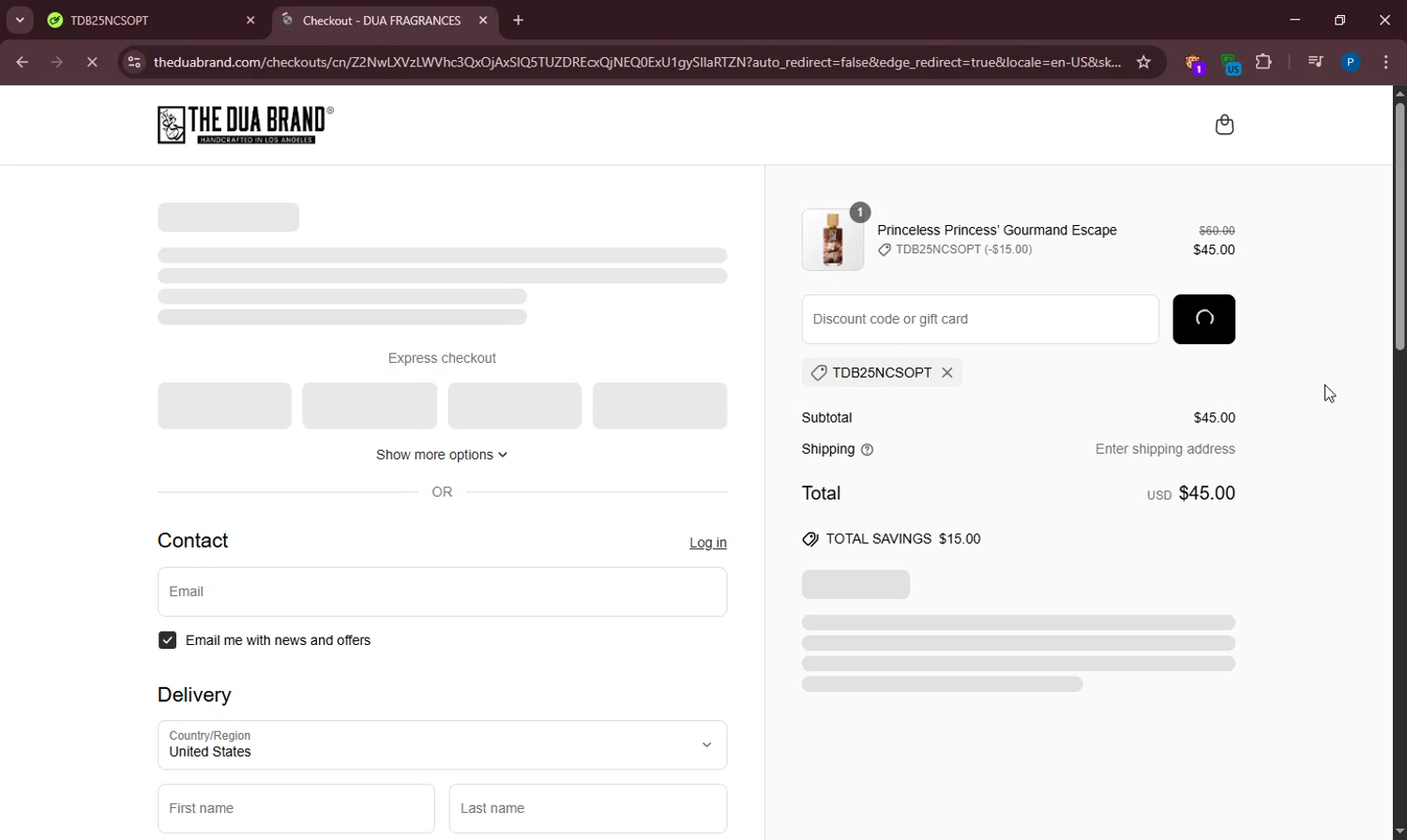Screen dimensions: 1407x840
Task: Click the shipping help question icon
Action: (867, 450)
